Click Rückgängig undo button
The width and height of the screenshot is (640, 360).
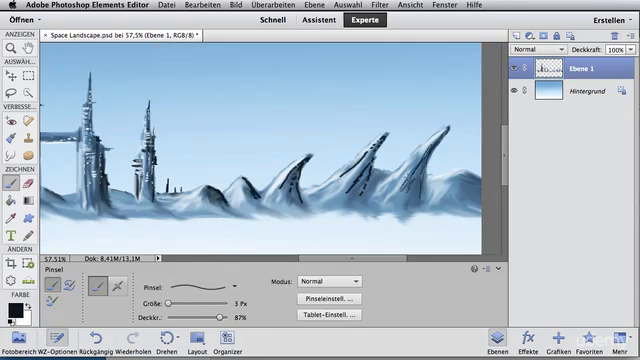coord(96,342)
